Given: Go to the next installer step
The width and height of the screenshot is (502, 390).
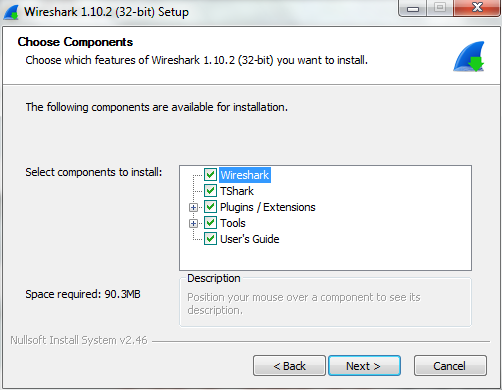Looking at the screenshot, I should (364, 366).
